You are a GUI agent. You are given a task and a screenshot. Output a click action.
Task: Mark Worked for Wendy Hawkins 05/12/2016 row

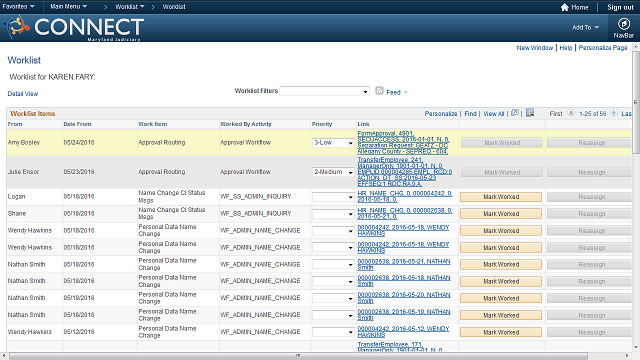pyautogui.click(x=501, y=332)
